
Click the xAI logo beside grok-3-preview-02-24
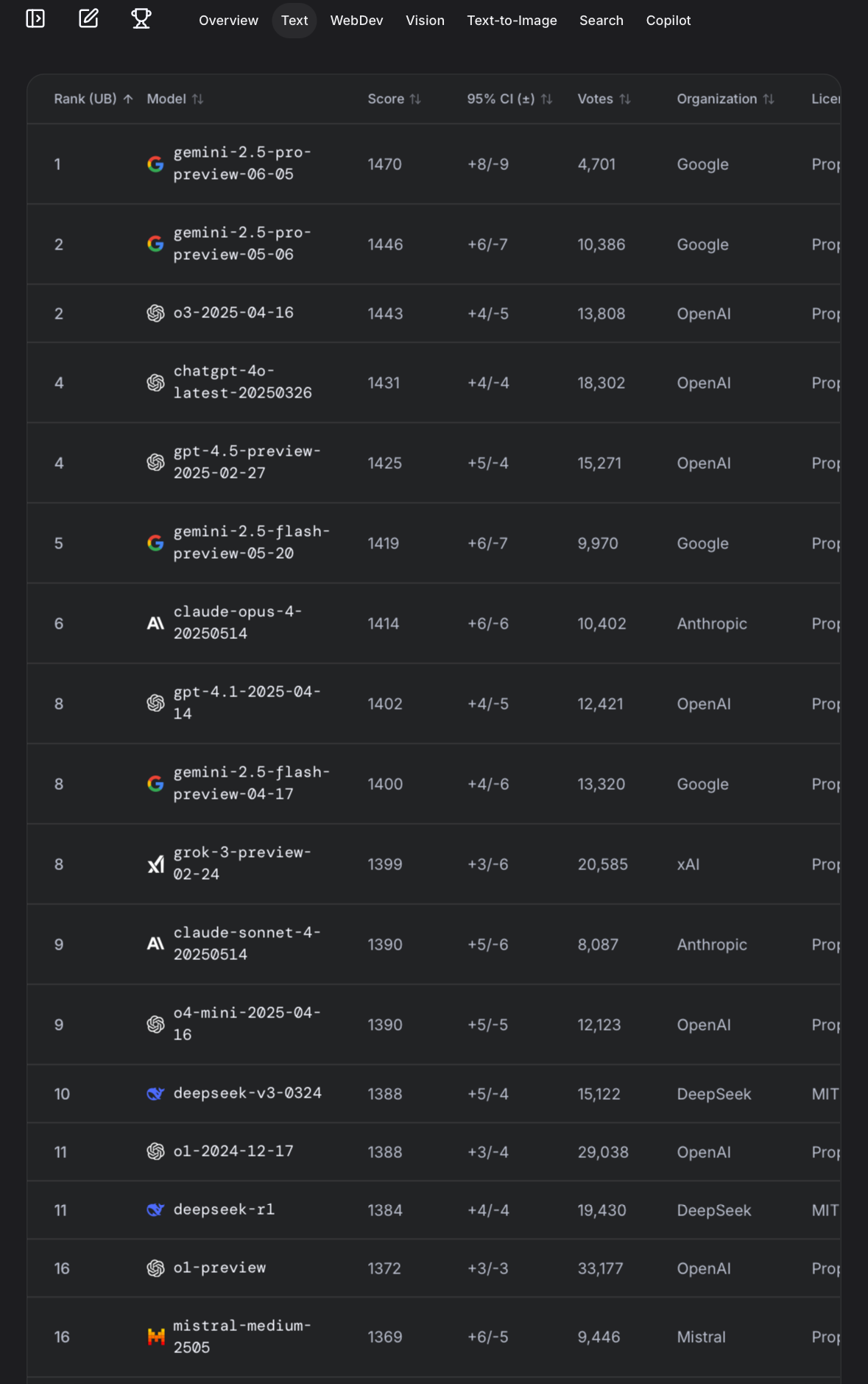pos(155,864)
